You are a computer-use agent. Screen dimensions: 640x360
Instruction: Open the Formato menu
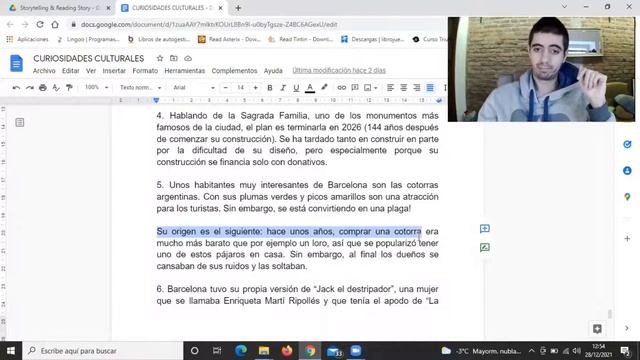(145, 71)
